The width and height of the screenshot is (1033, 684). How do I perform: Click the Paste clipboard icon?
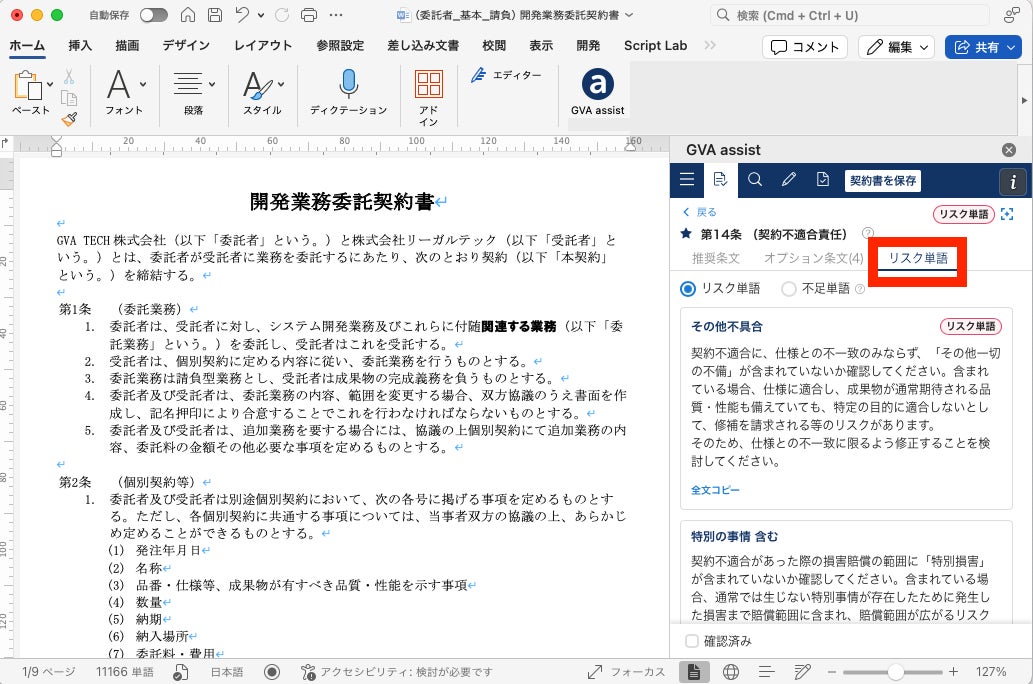tap(28, 85)
